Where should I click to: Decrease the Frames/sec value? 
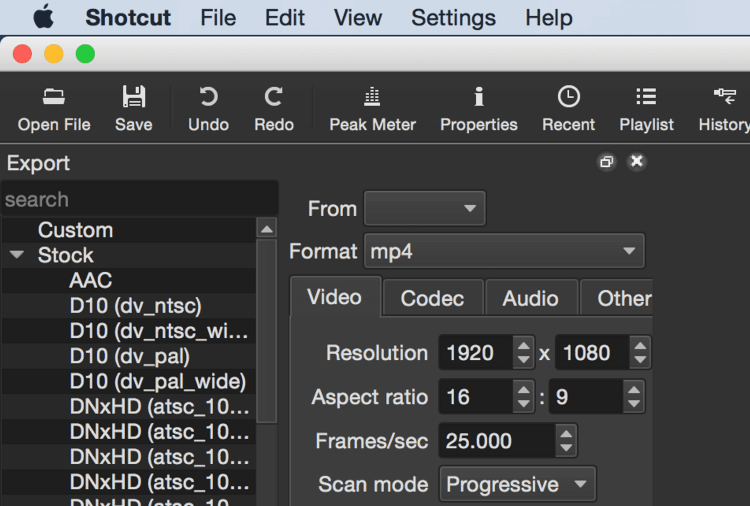[566, 448]
